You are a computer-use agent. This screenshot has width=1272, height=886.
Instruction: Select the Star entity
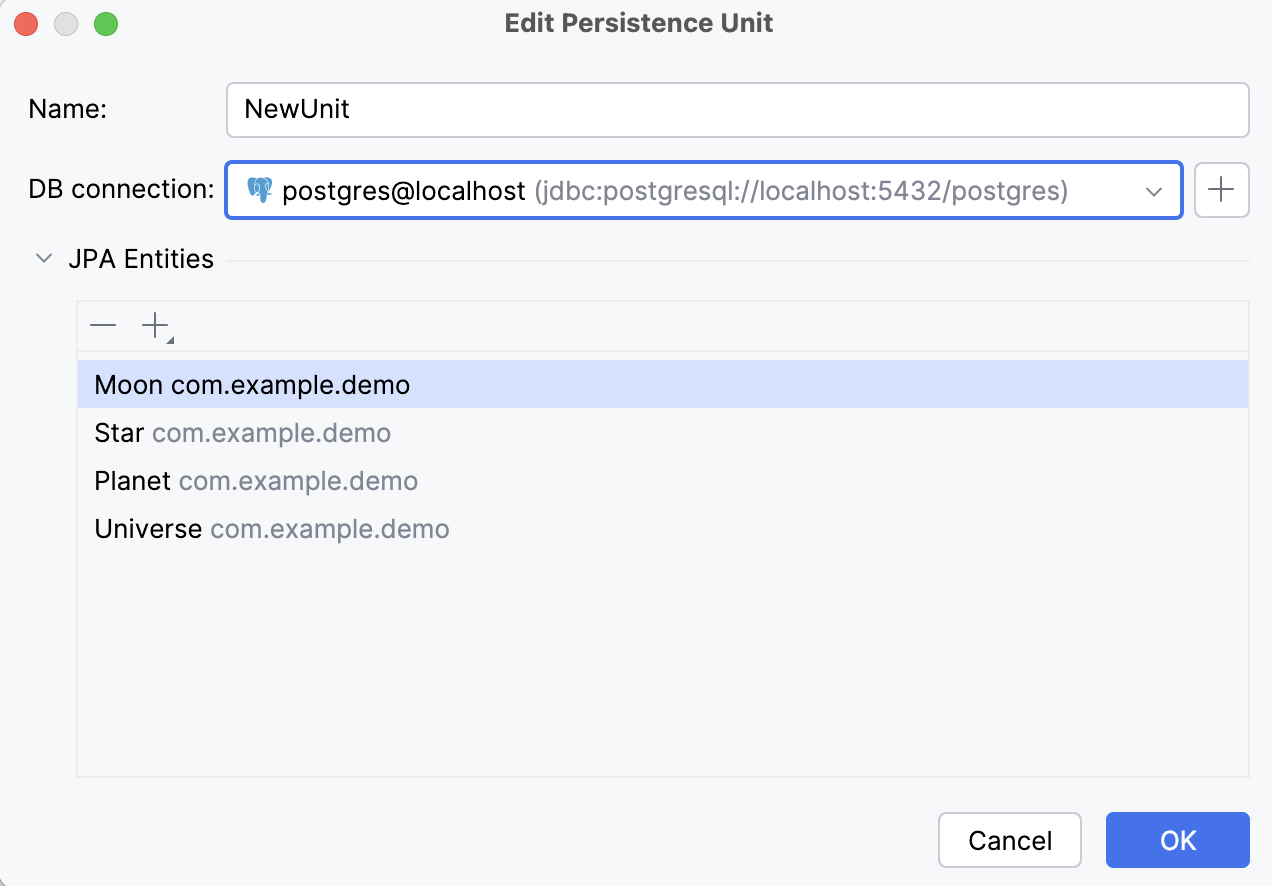pyautogui.click(x=242, y=433)
